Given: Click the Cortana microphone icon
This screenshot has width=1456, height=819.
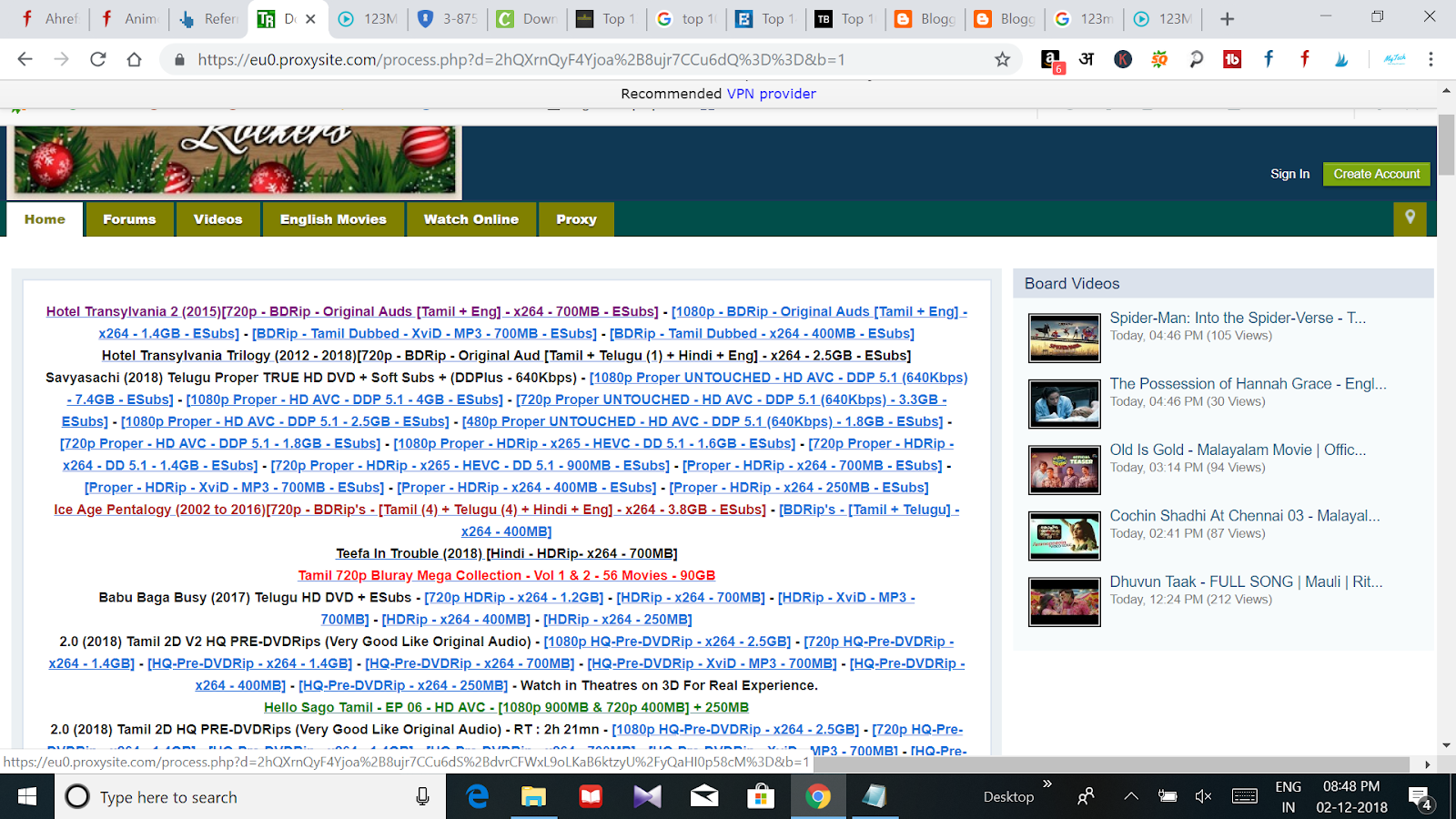Looking at the screenshot, I should pyautogui.click(x=422, y=797).
